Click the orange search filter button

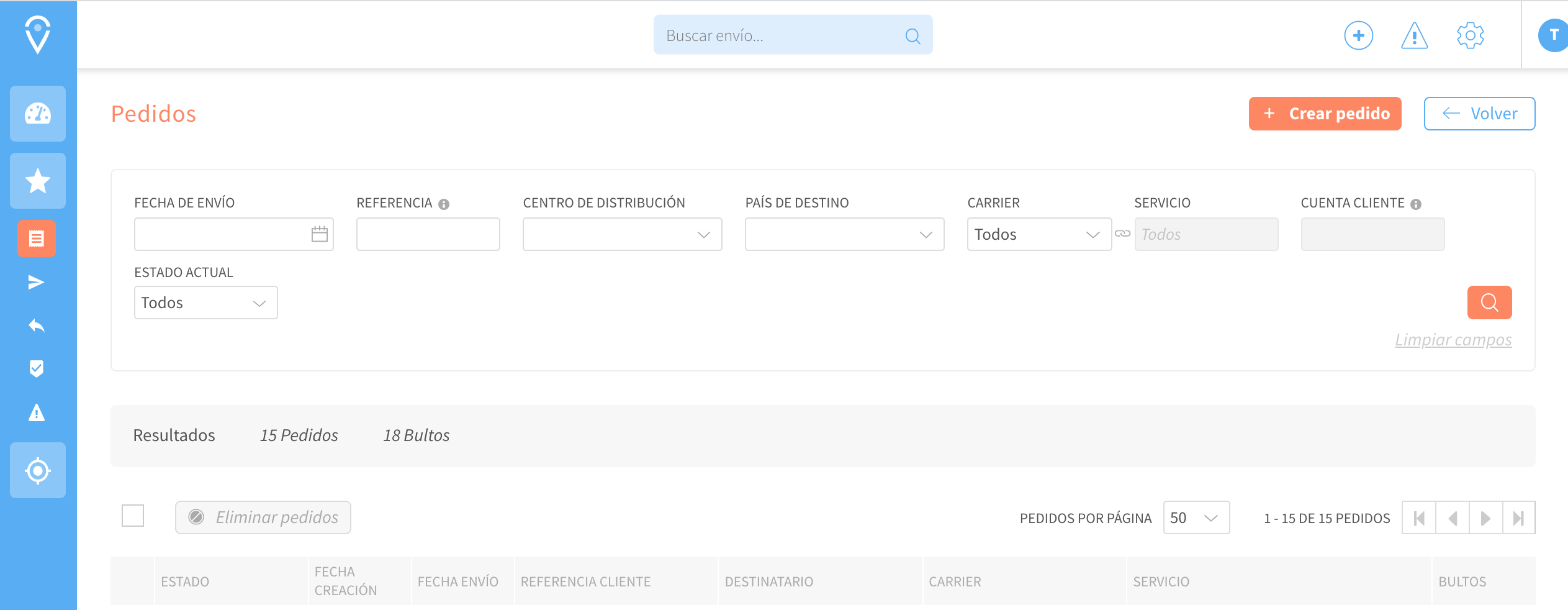point(1489,303)
